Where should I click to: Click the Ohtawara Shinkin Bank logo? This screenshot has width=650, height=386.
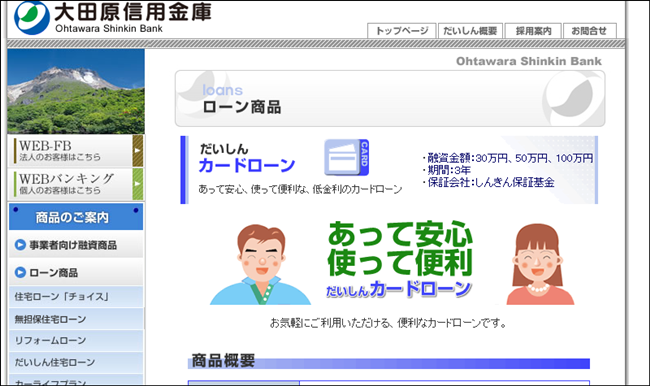coord(113,17)
